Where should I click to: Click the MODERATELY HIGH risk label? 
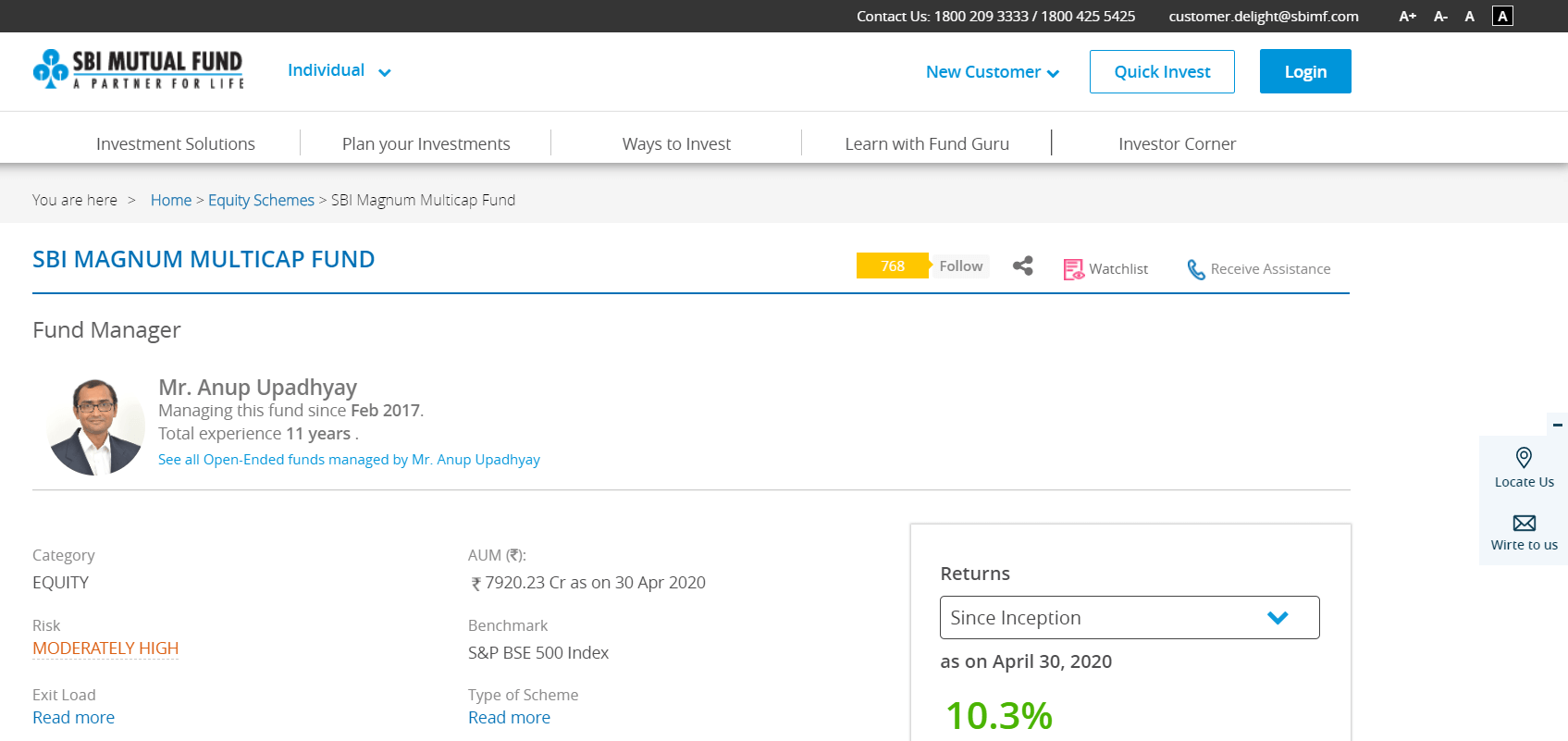click(x=105, y=648)
